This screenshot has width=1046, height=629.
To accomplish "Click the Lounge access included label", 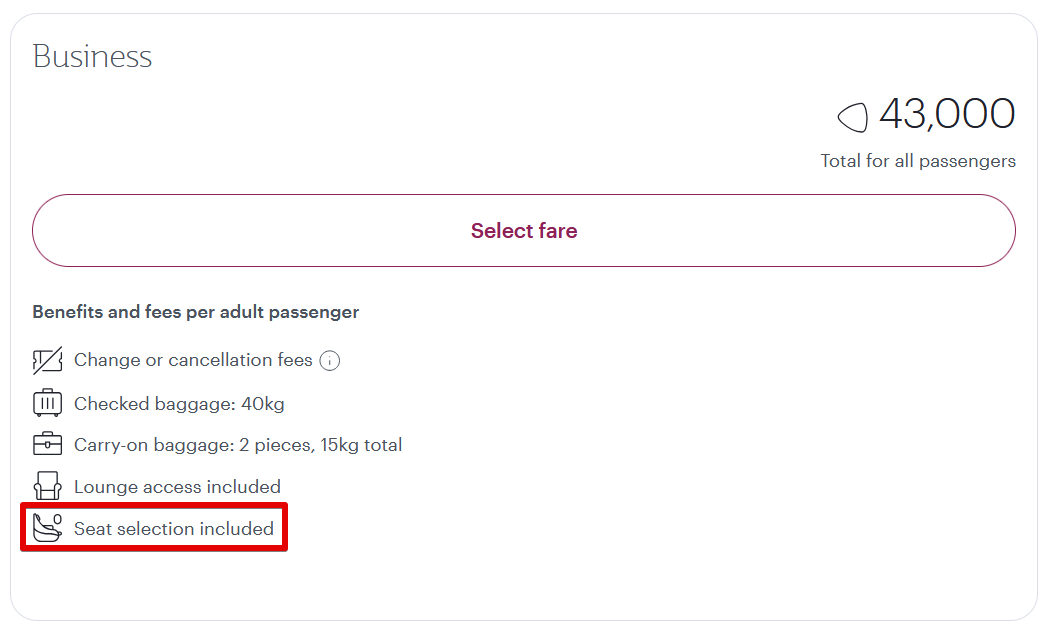I will (x=177, y=487).
